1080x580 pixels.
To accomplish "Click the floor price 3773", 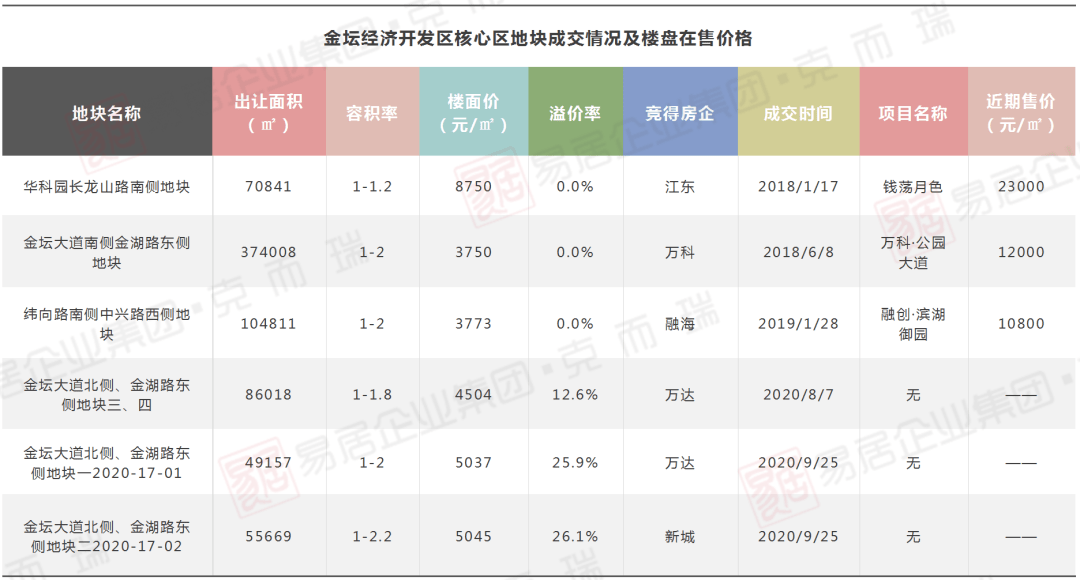I will (474, 324).
